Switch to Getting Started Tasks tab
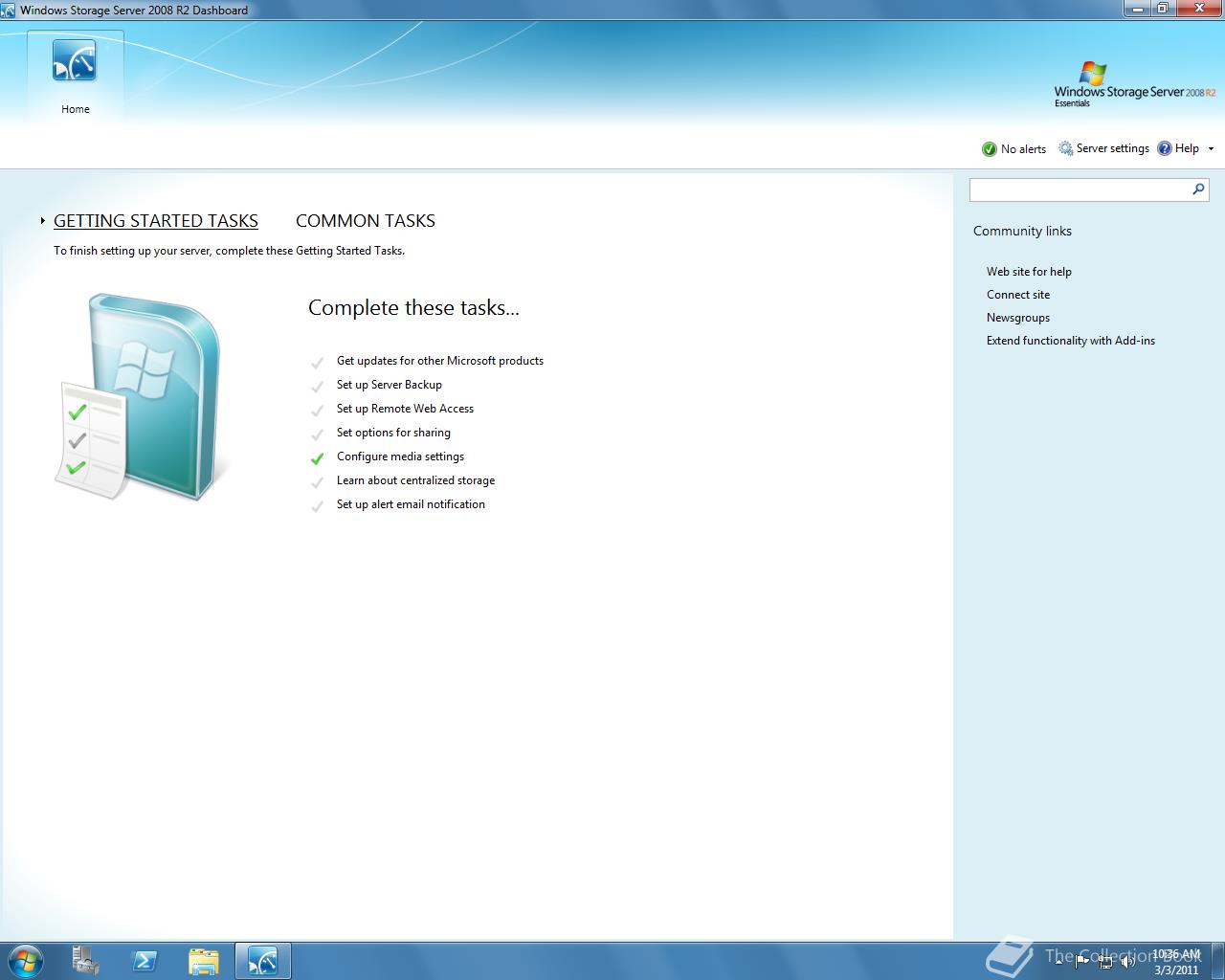The height and width of the screenshot is (980, 1225). [156, 221]
